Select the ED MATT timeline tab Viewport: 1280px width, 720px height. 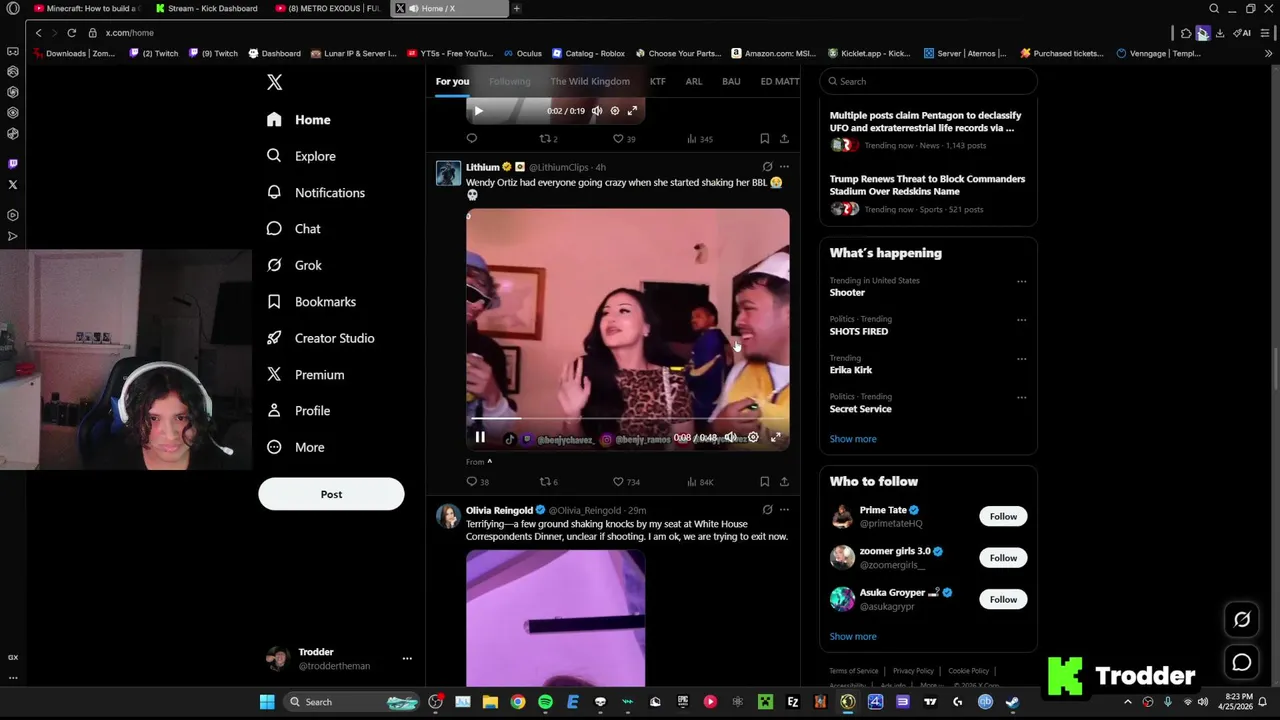click(x=779, y=81)
